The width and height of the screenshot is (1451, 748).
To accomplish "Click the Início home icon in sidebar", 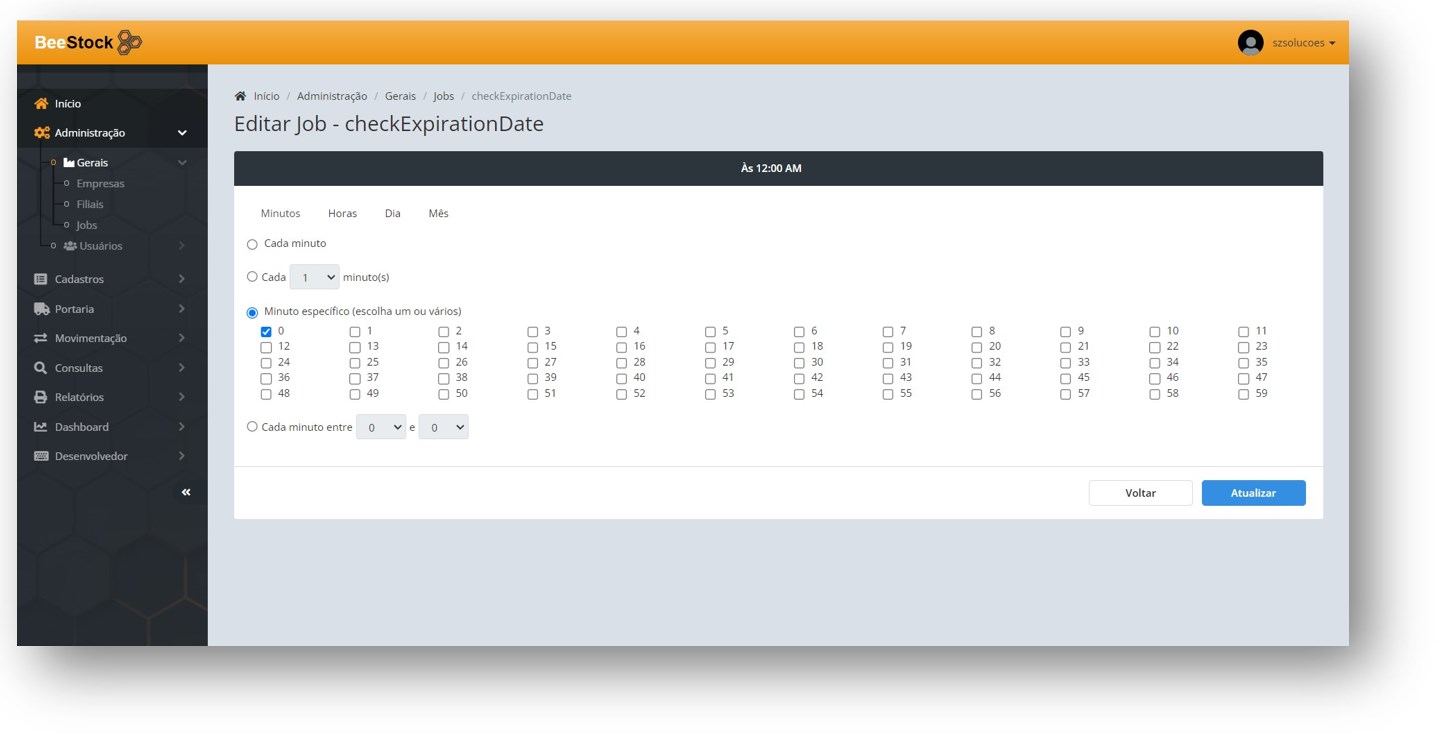I will coord(41,104).
